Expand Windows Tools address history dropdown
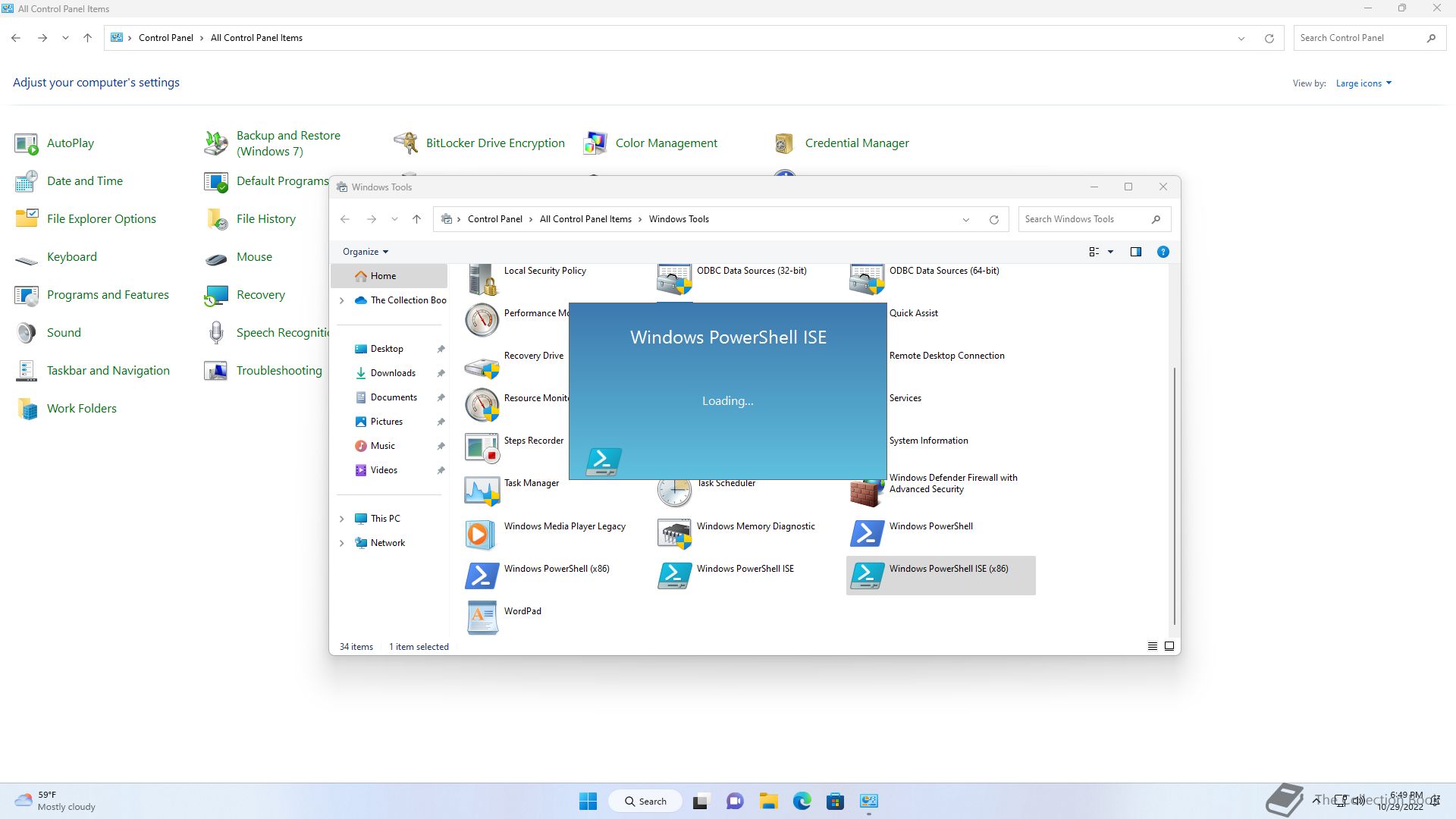Screen dimensions: 1456x819 tap(965, 220)
